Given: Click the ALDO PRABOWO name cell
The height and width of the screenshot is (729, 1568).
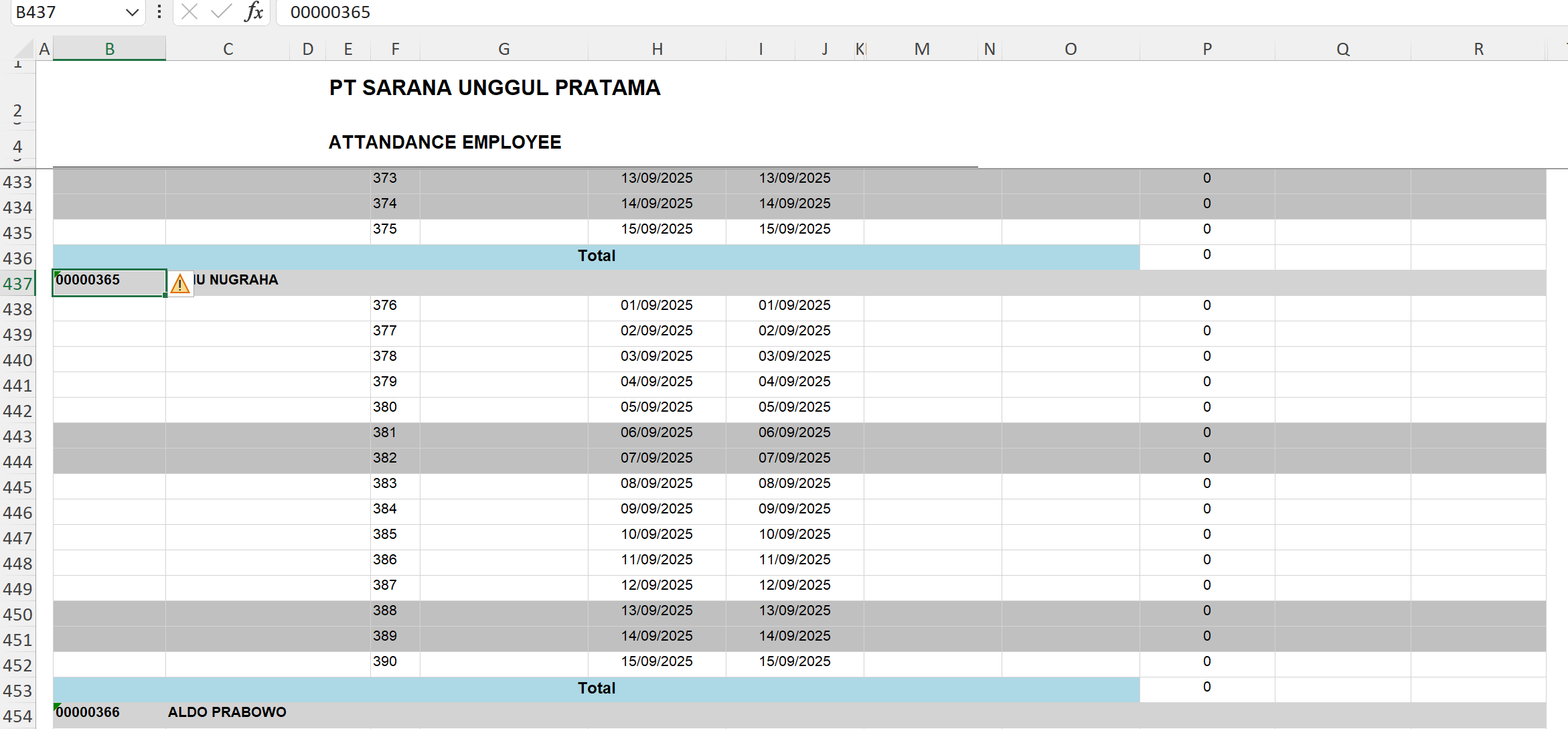Looking at the screenshot, I should 227,712.
